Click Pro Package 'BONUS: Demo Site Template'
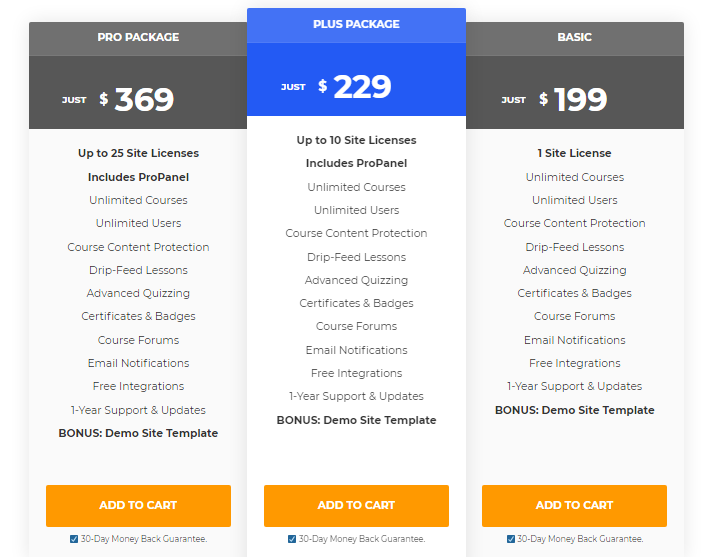Viewport: 708px width, 557px height. (x=138, y=434)
